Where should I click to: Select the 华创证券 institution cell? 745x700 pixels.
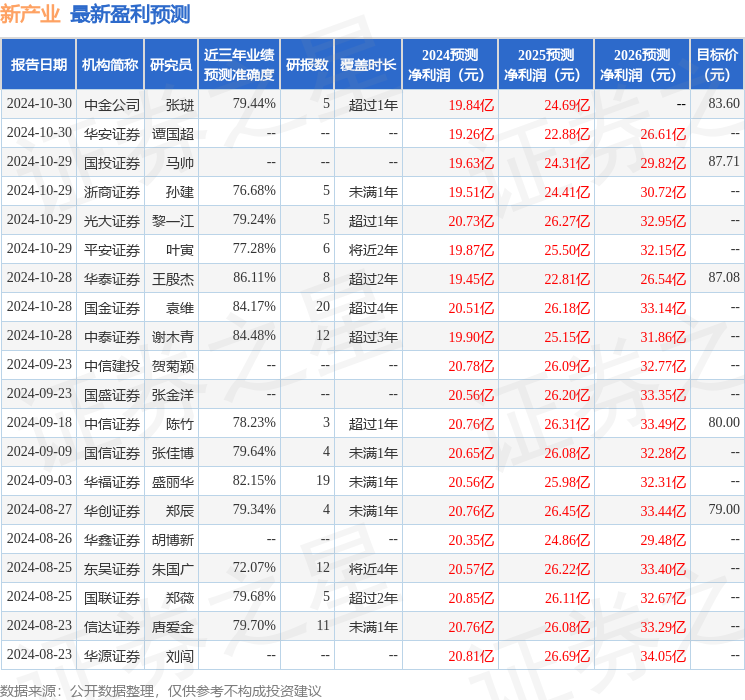pos(112,511)
